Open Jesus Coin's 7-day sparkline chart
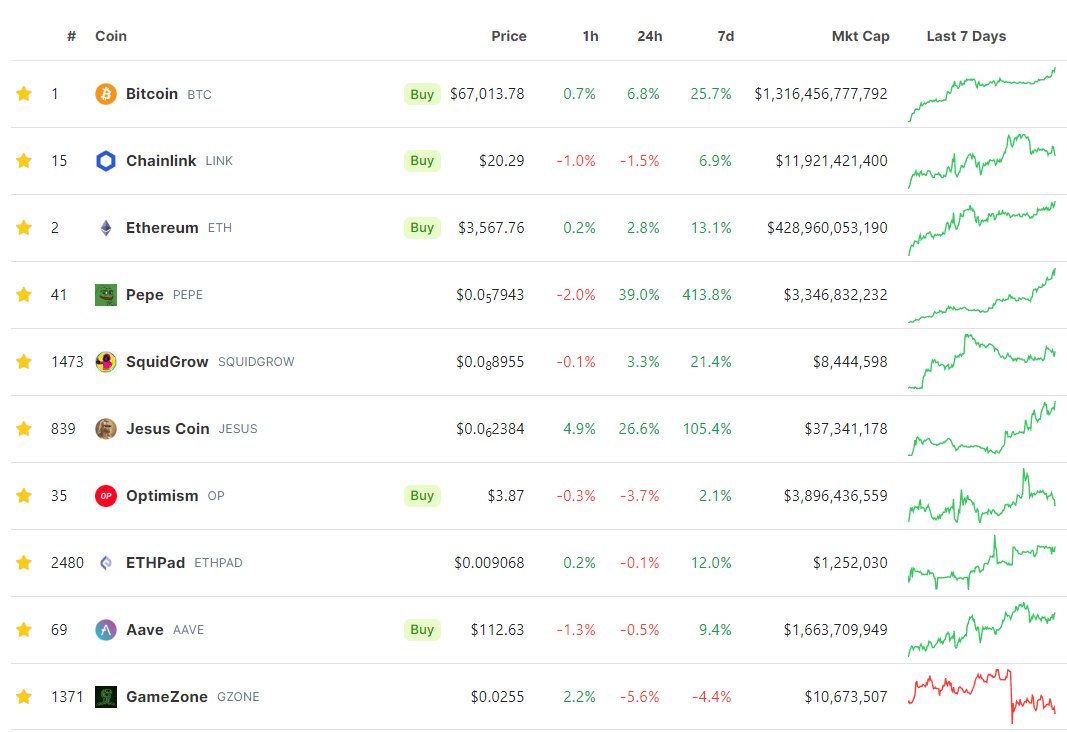This screenshot has width=1067, height=732. tap(982, 429)
